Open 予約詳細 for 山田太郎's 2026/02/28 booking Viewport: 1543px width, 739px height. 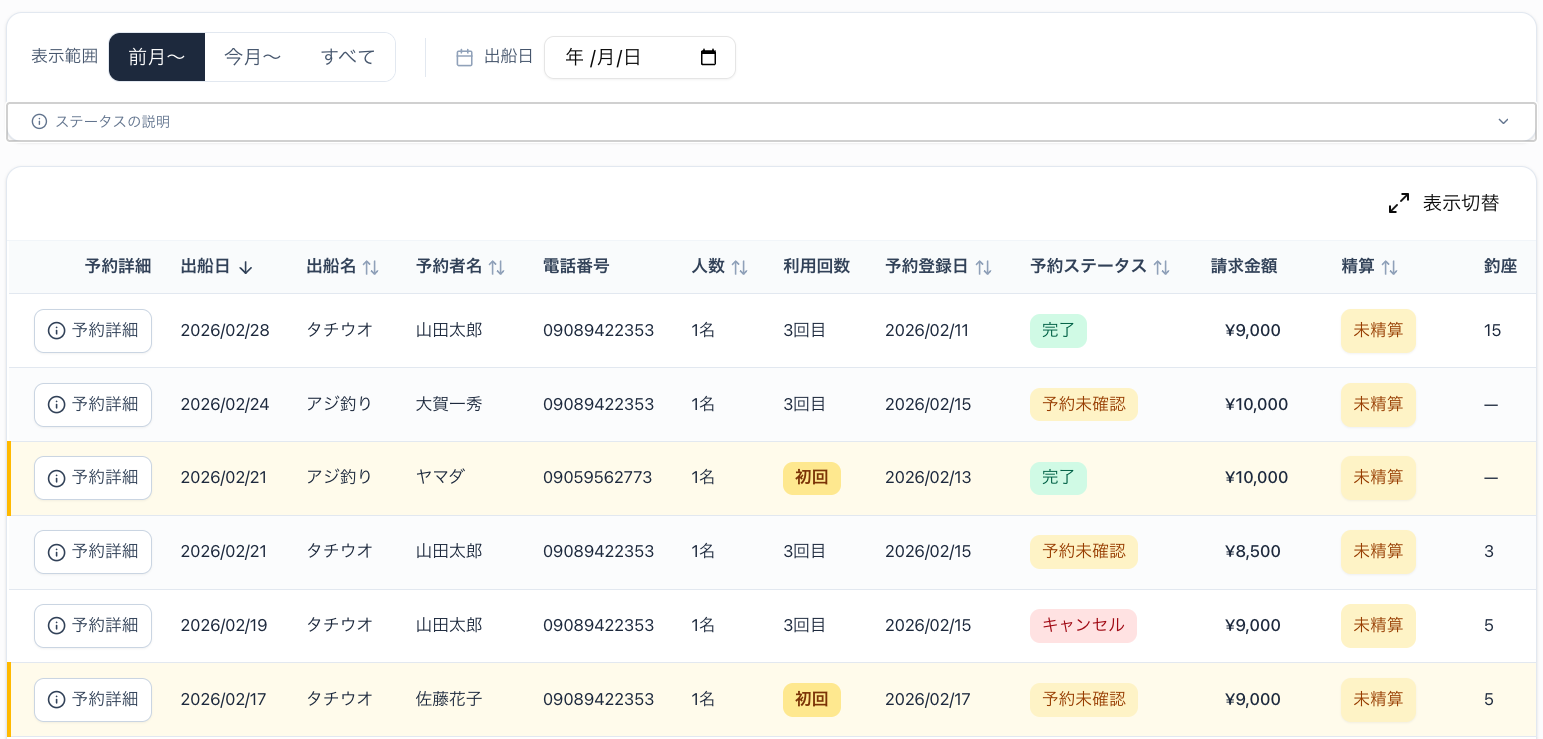tap(93, 330)
